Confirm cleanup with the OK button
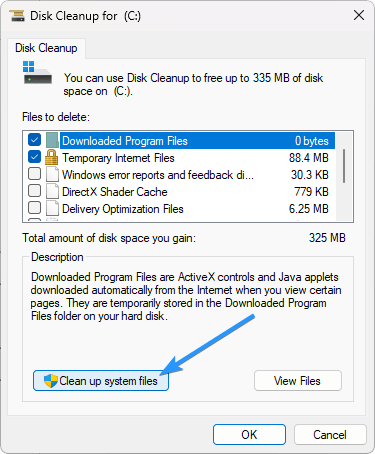Viewport: 375px width, 454px height. tap(249, 435)
